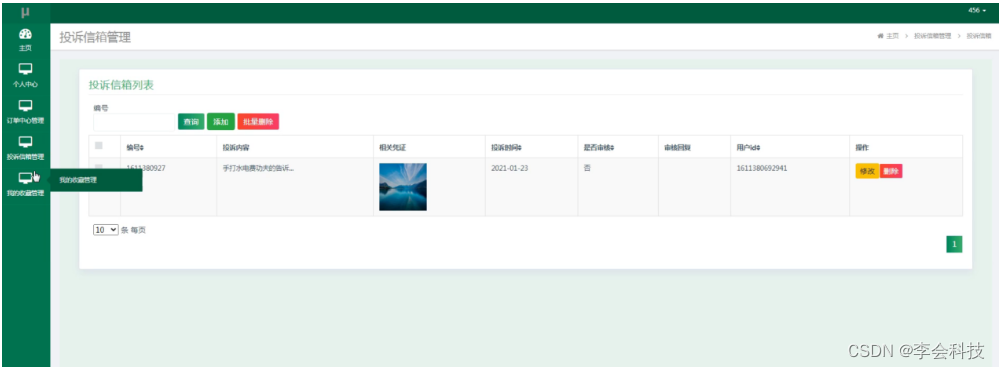Click the 投诉信箱管理 page heading

point(95,37)
